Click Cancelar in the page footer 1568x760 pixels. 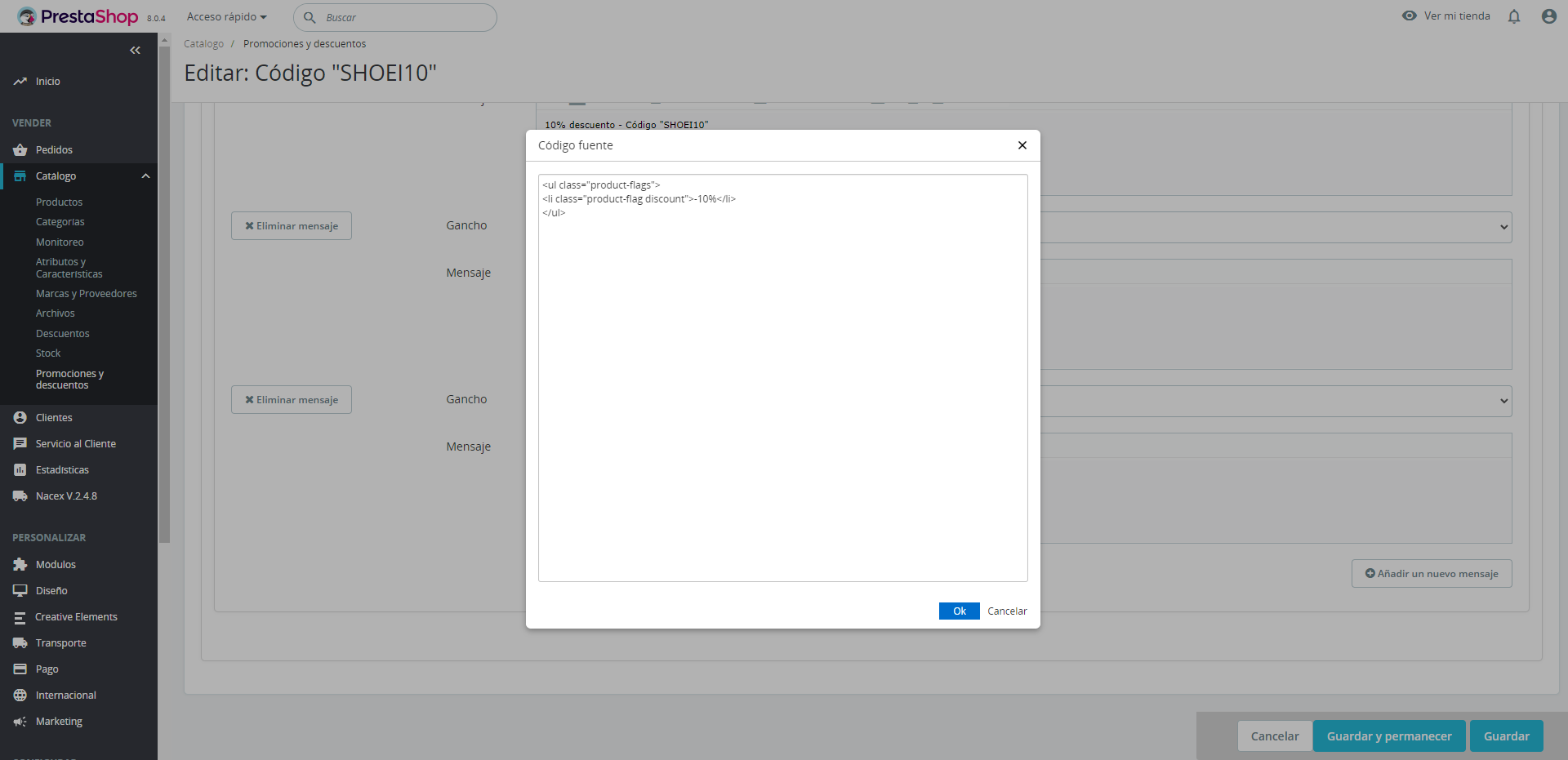point(1275,736)
